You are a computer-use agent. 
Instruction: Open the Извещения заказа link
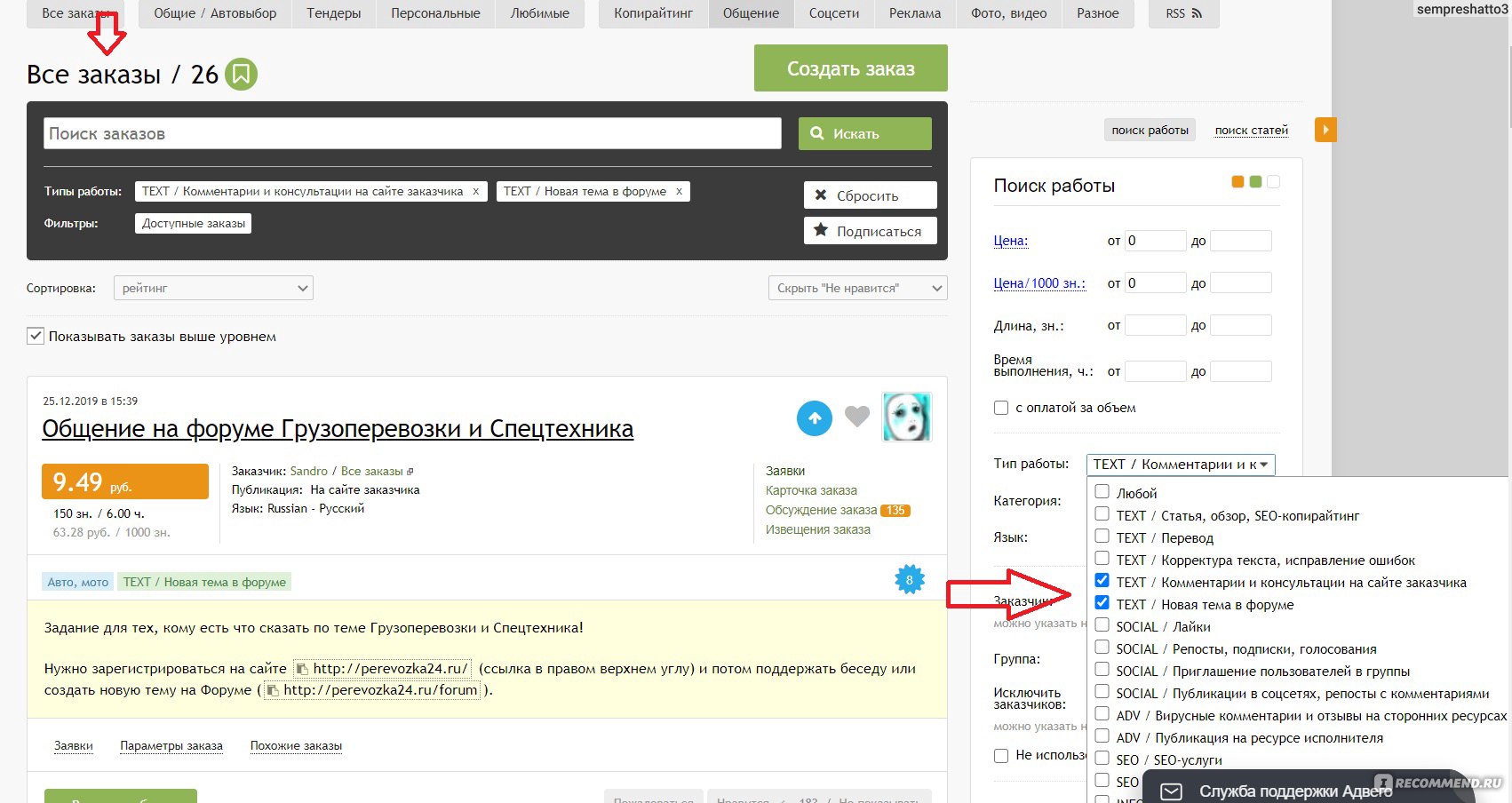(x=817, y=529)
